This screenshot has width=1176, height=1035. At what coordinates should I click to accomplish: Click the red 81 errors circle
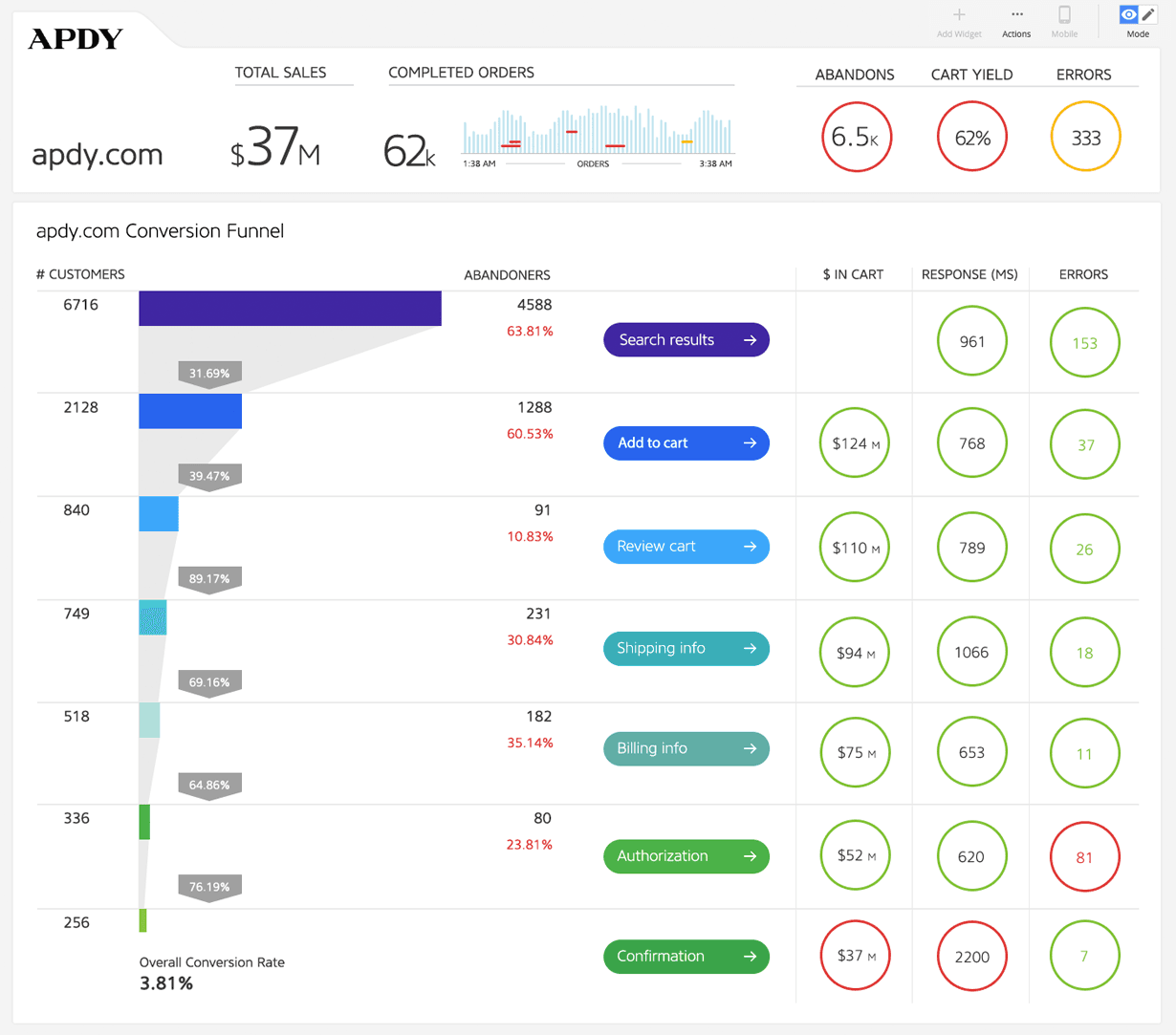1085,857
